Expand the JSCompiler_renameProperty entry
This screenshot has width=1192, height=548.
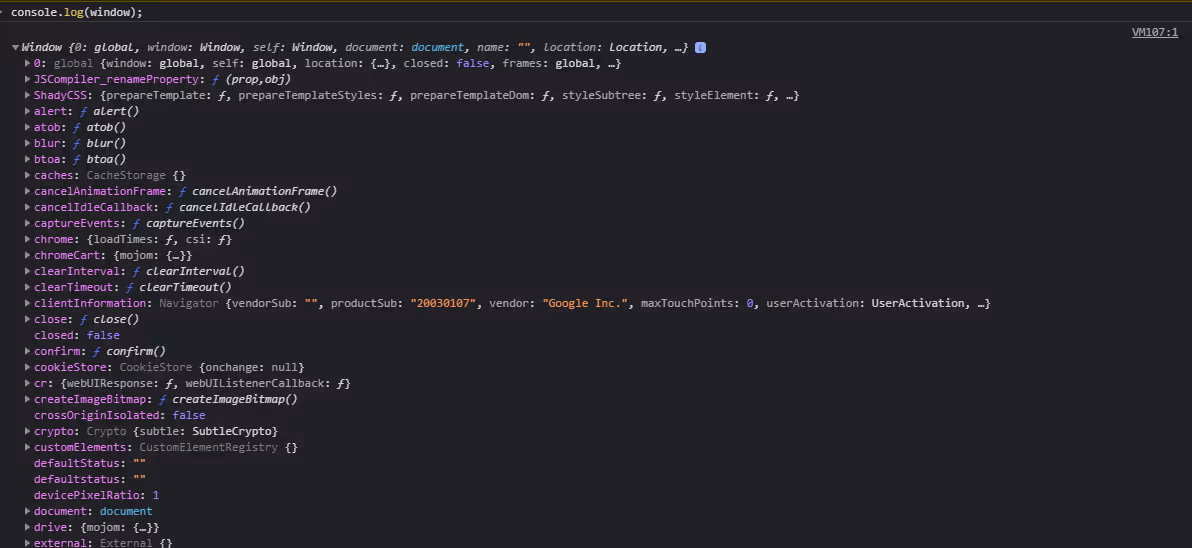click(27, 80)
